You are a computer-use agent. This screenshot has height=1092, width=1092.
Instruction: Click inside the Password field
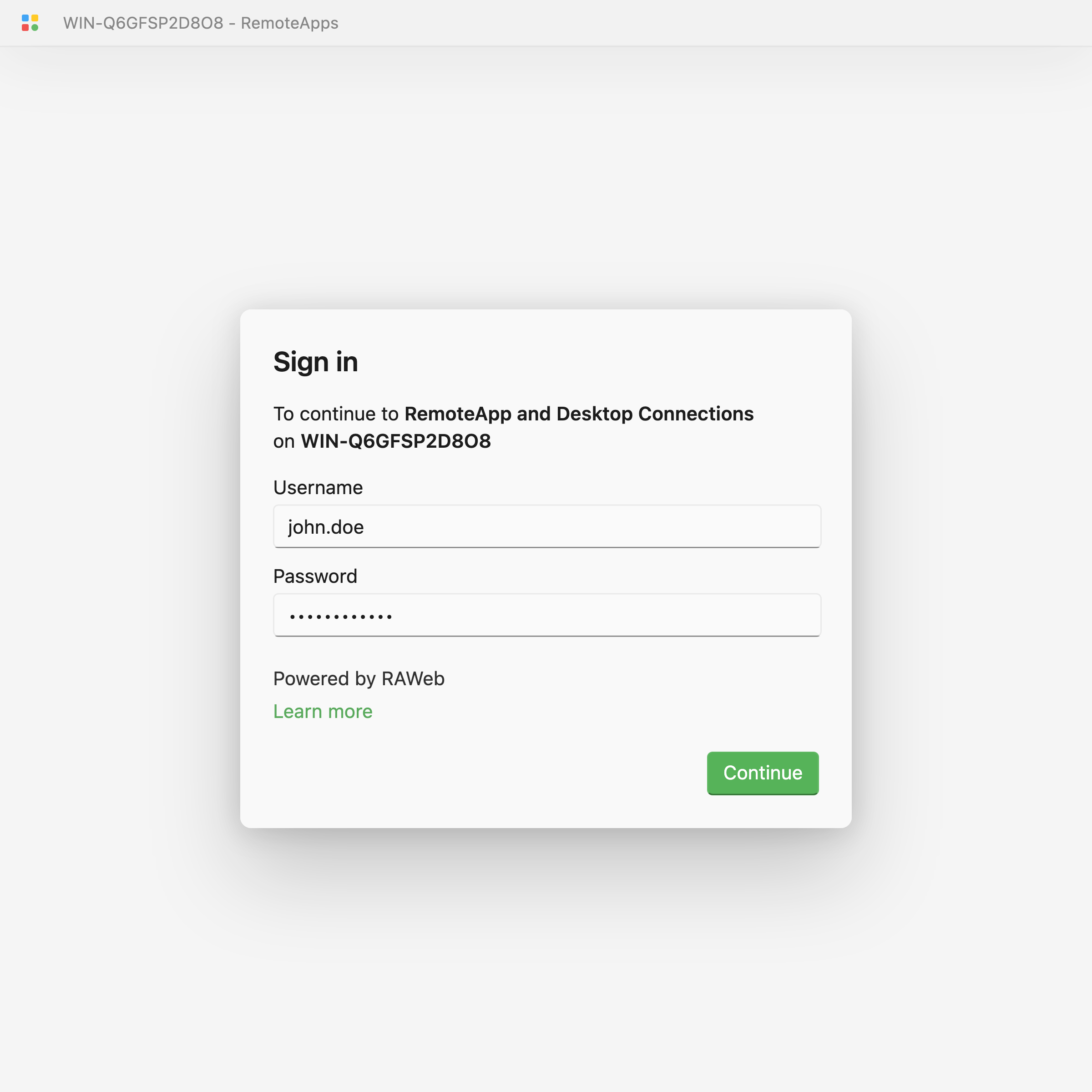tap(546, 615)
